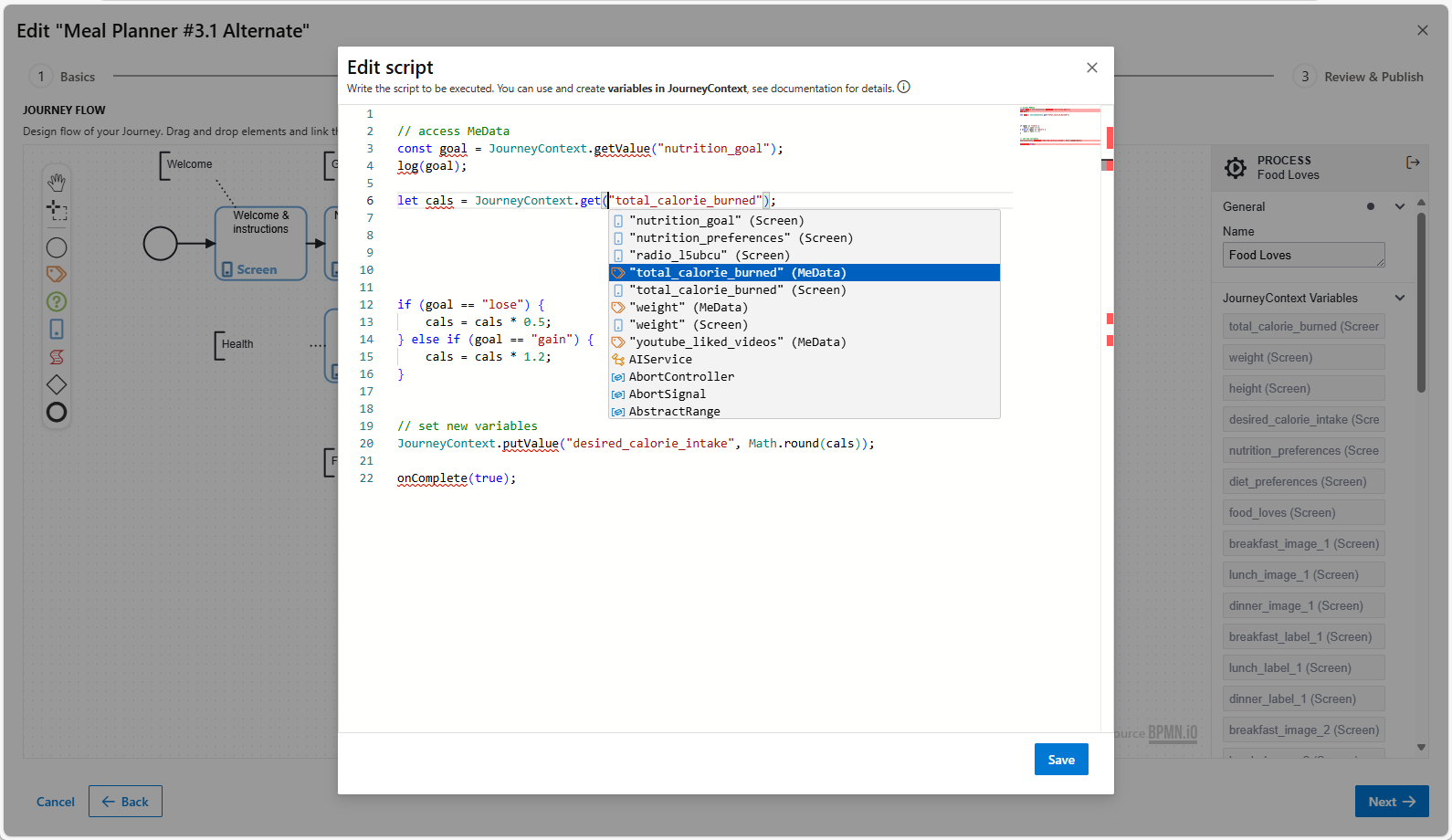Open the documentation info icon
Screen dimensions: 1452x840
(903, 88)
